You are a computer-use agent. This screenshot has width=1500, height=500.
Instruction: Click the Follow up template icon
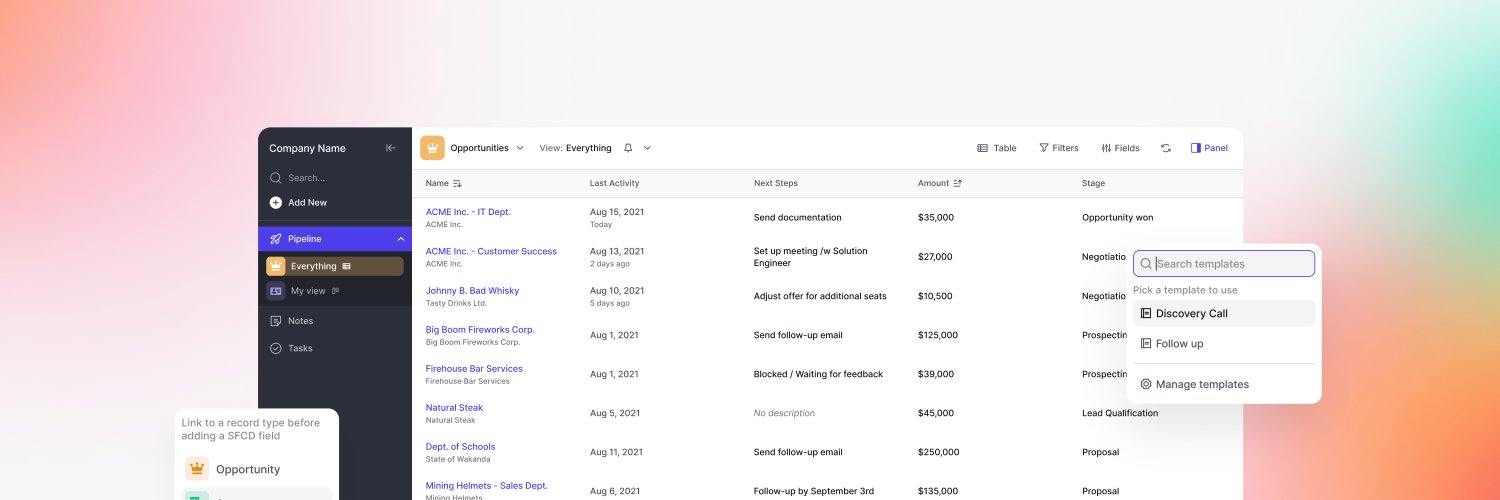1146,343
